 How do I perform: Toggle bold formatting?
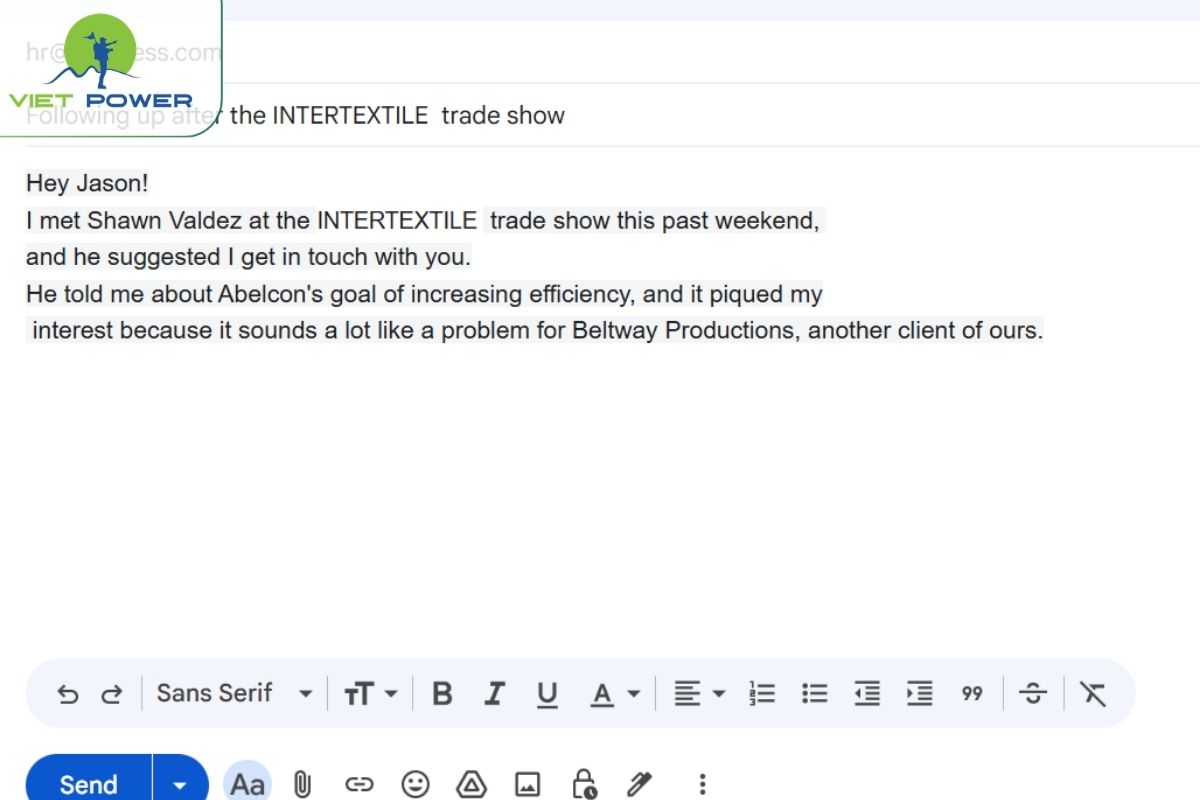[x=442, y=694]
